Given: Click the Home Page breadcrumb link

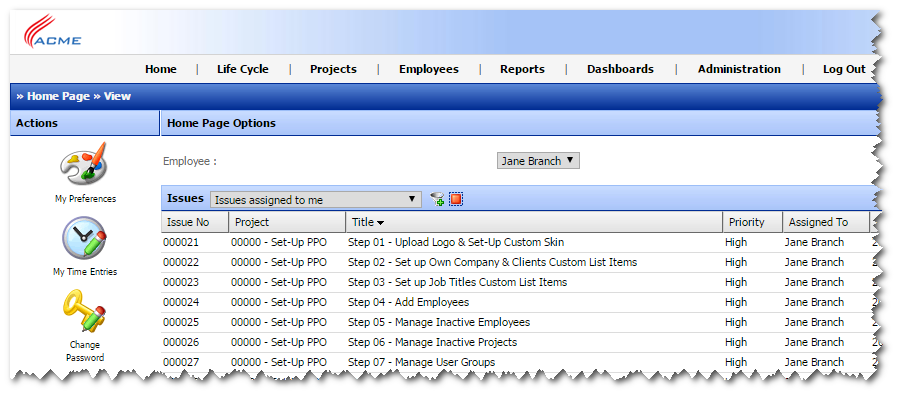Looking at the screenshot, I should (x=59, y=96).
